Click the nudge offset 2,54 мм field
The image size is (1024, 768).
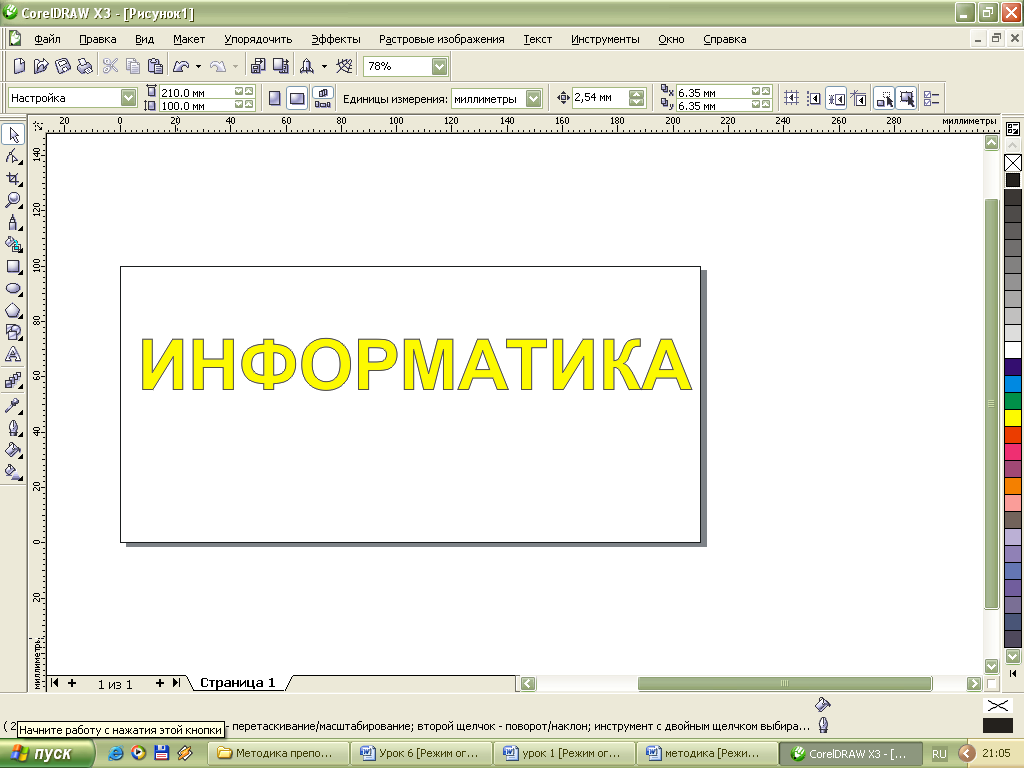pyautogui.click(x=600, y=98)
